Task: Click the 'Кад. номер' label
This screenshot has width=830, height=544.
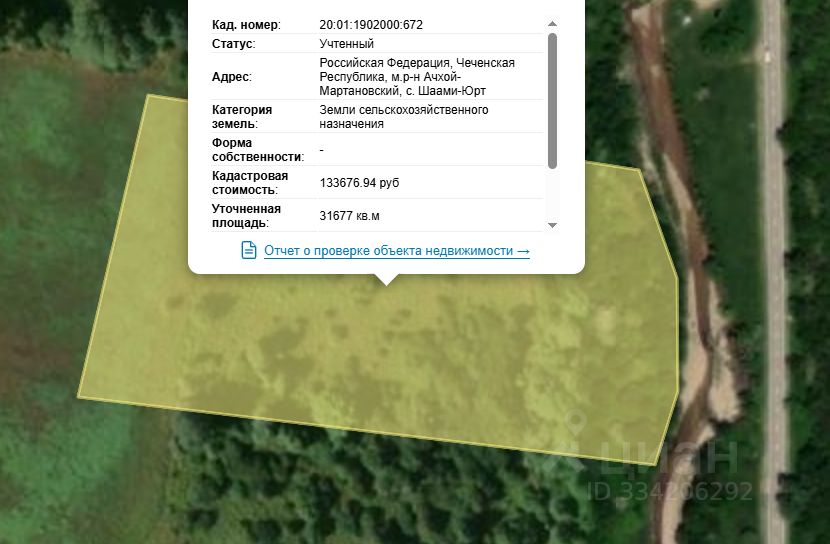Action: tap(246, 25)
